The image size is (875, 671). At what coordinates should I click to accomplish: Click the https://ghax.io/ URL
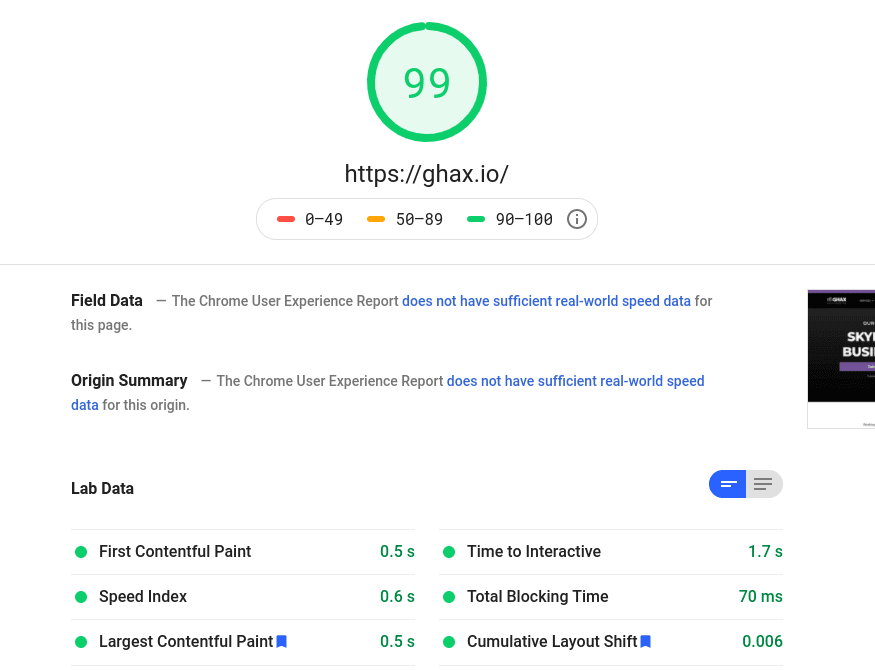427,174
